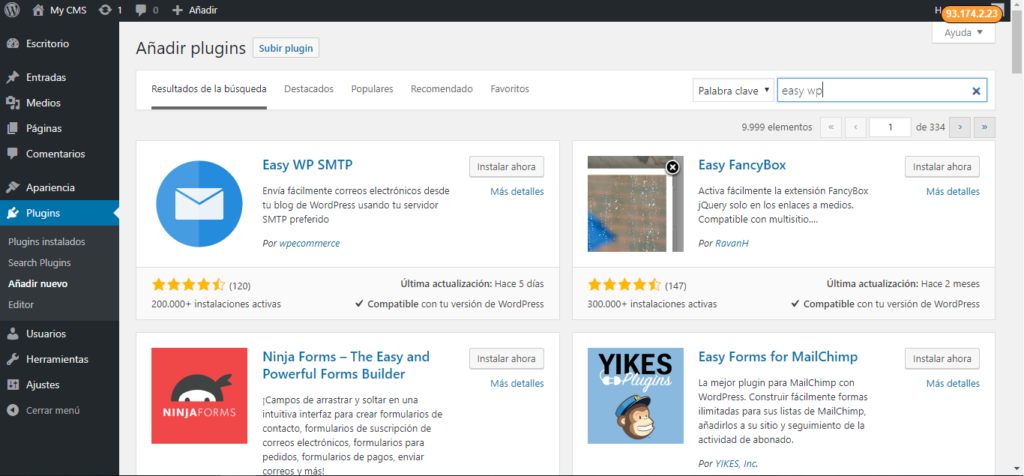Screen dimensions: 1024x476
Task: Open the Apariencia section
Action: [x=50, y=187]
